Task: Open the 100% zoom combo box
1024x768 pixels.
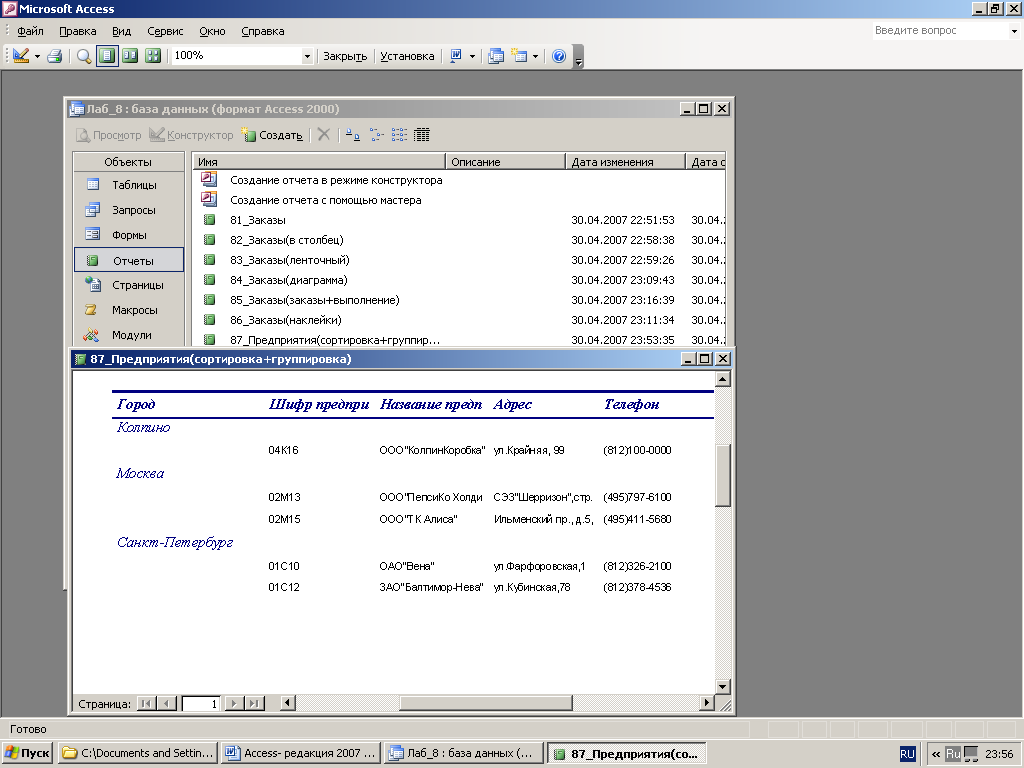Action: point(242,56)
